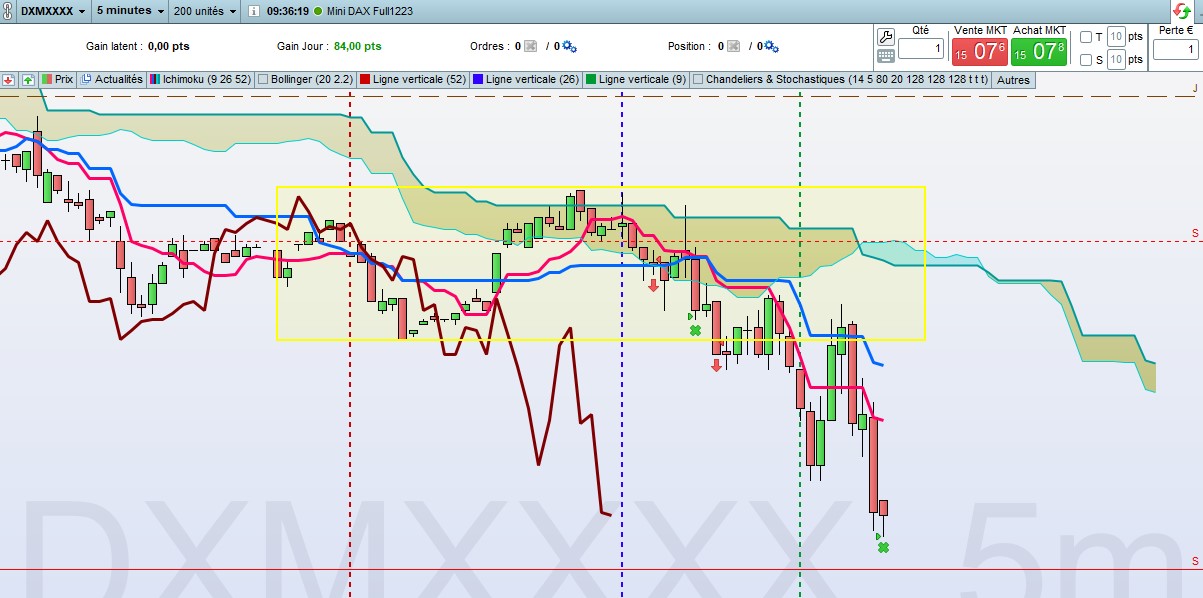Screen dimensions: 1203x598
Task: Click the red down-arrow indicator icon
Action: point(8,79)
